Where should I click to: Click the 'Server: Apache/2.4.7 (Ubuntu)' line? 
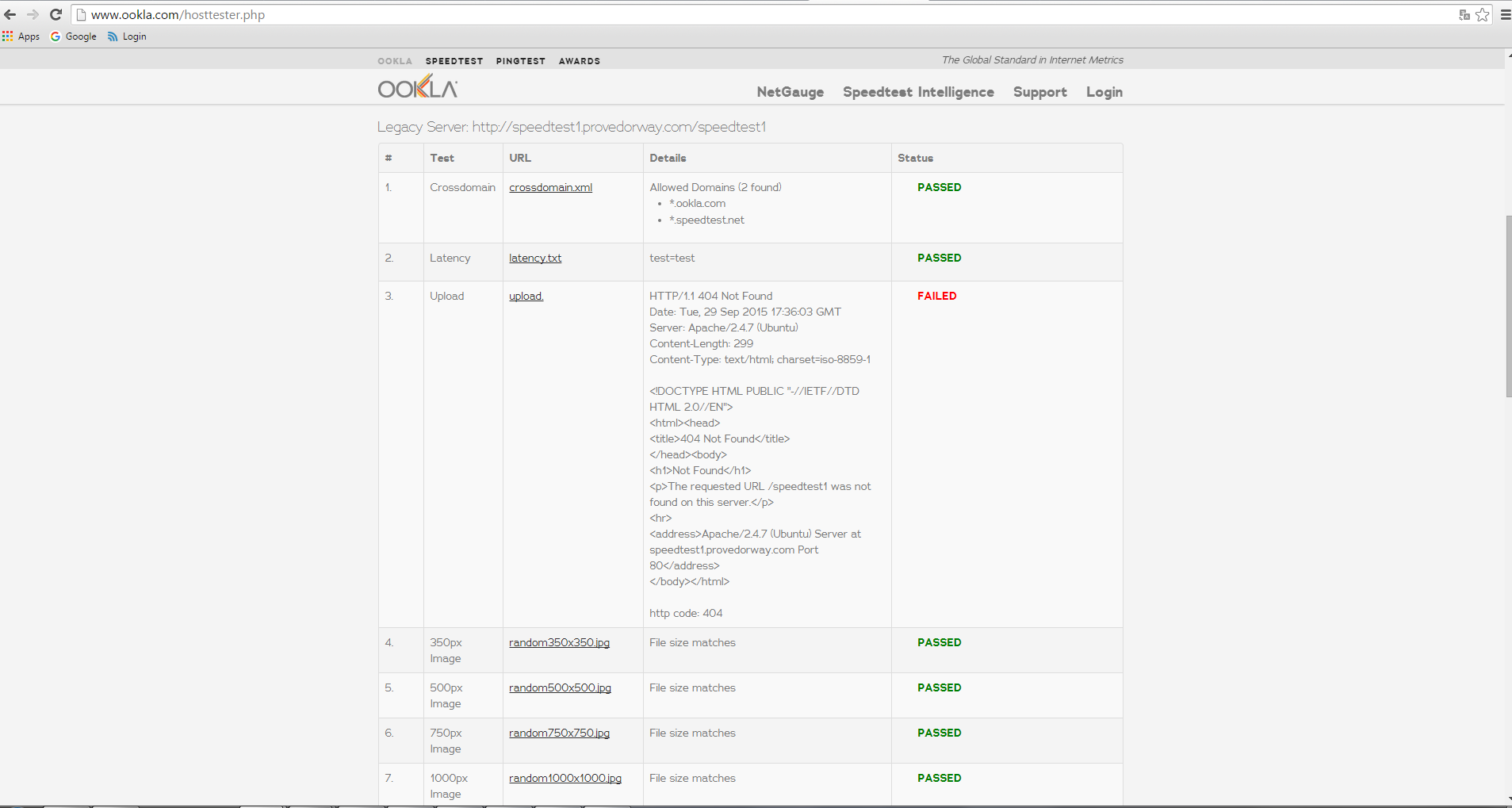[724, 328]
